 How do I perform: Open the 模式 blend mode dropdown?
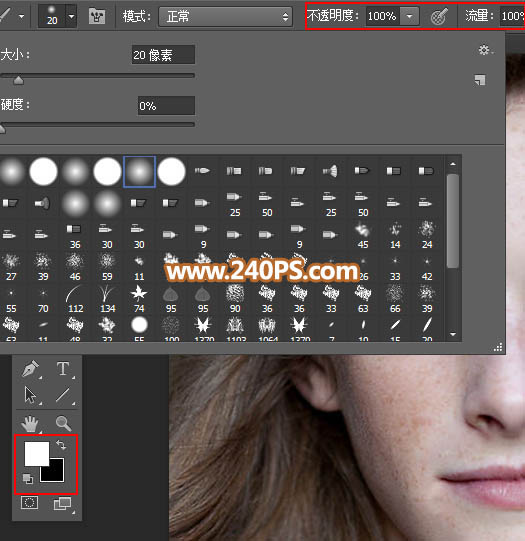click(x=226, y=16)
